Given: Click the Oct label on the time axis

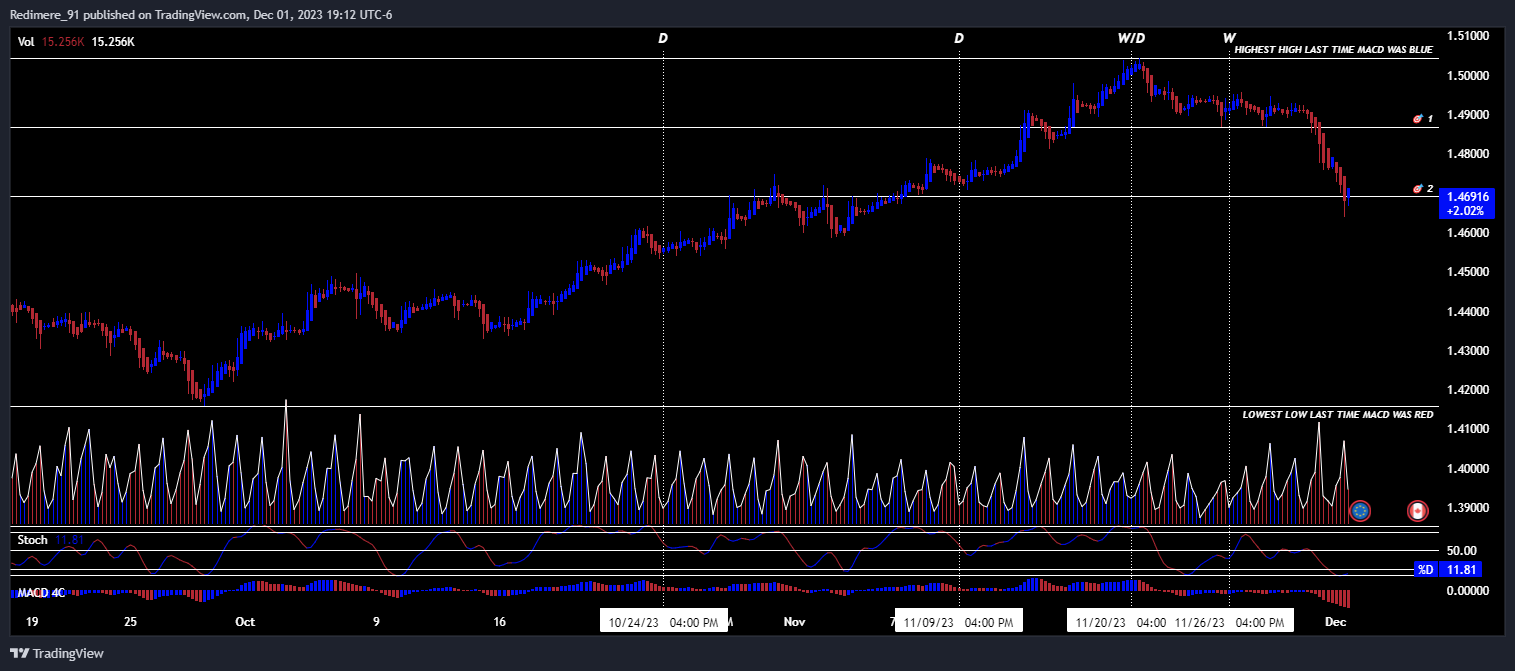Looking at the screenshot, I should pos(245,622).
